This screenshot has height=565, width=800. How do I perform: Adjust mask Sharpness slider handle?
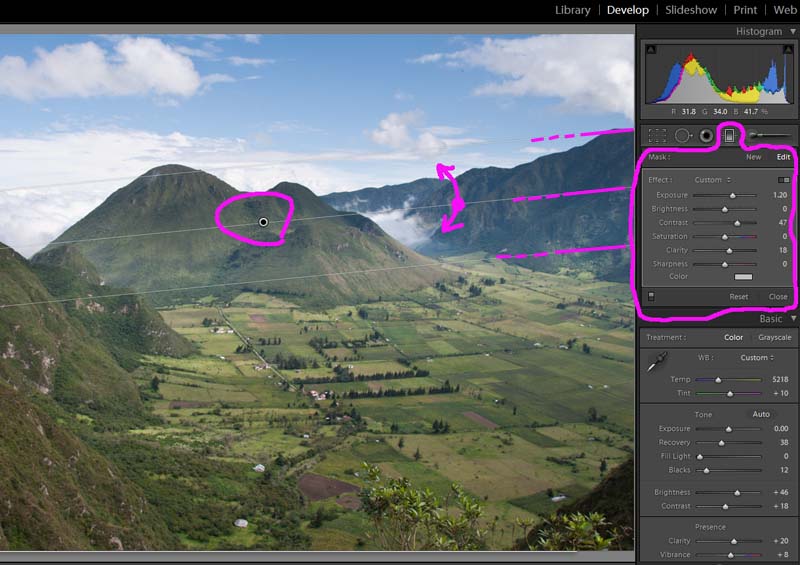tap(724, 264)
